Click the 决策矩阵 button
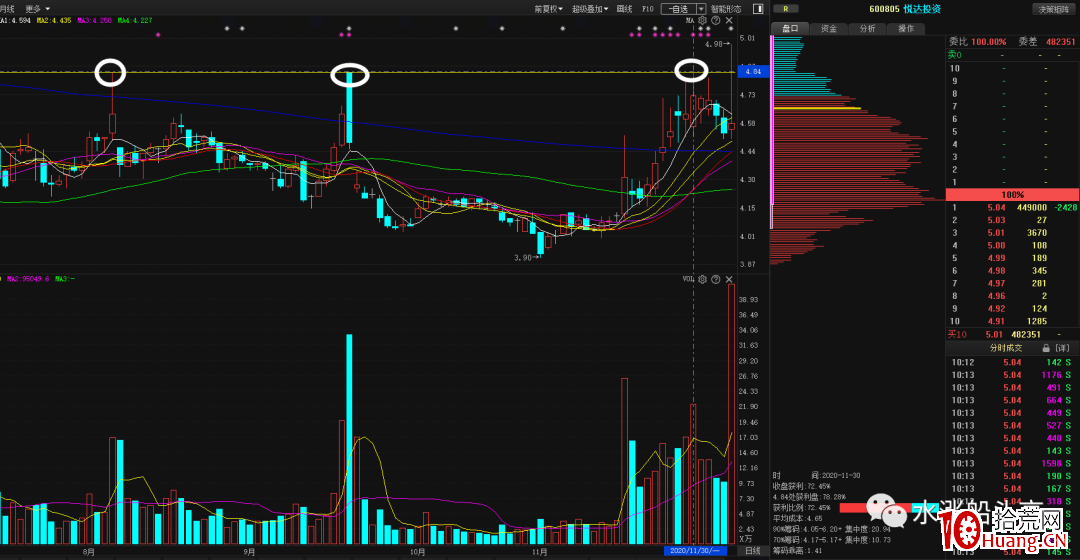This screenshot has width=1080, height=560. 1054,9
